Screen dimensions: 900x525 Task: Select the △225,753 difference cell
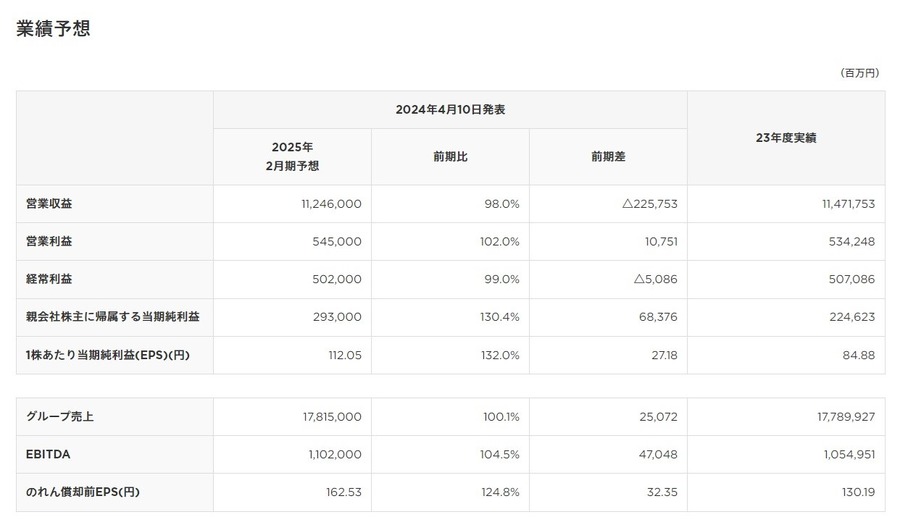(x=649, y=204)
